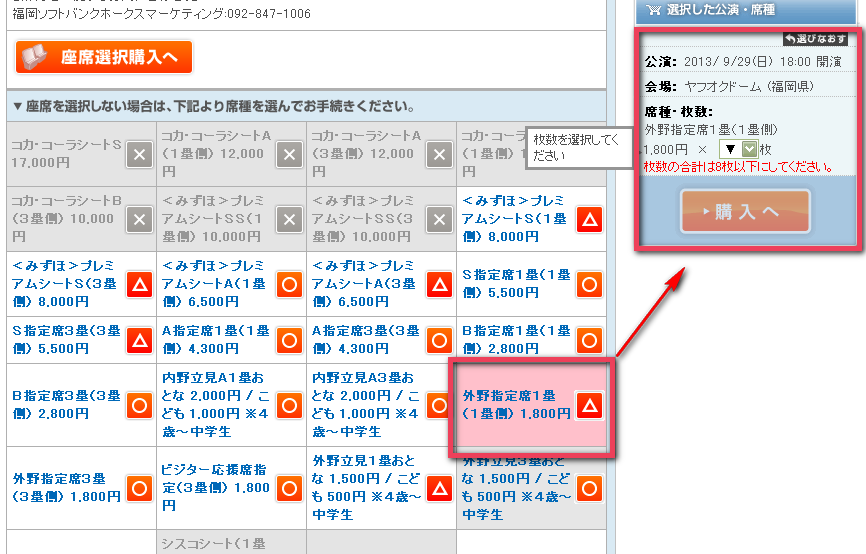Click circle icon for B指定席3塁 2,800円
Screen dimensions: 866x554
139,405
